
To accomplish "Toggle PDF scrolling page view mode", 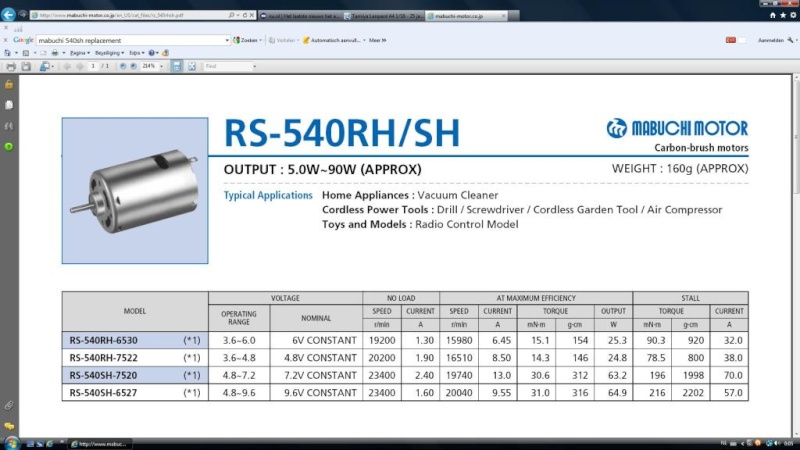I will (177, 66).
